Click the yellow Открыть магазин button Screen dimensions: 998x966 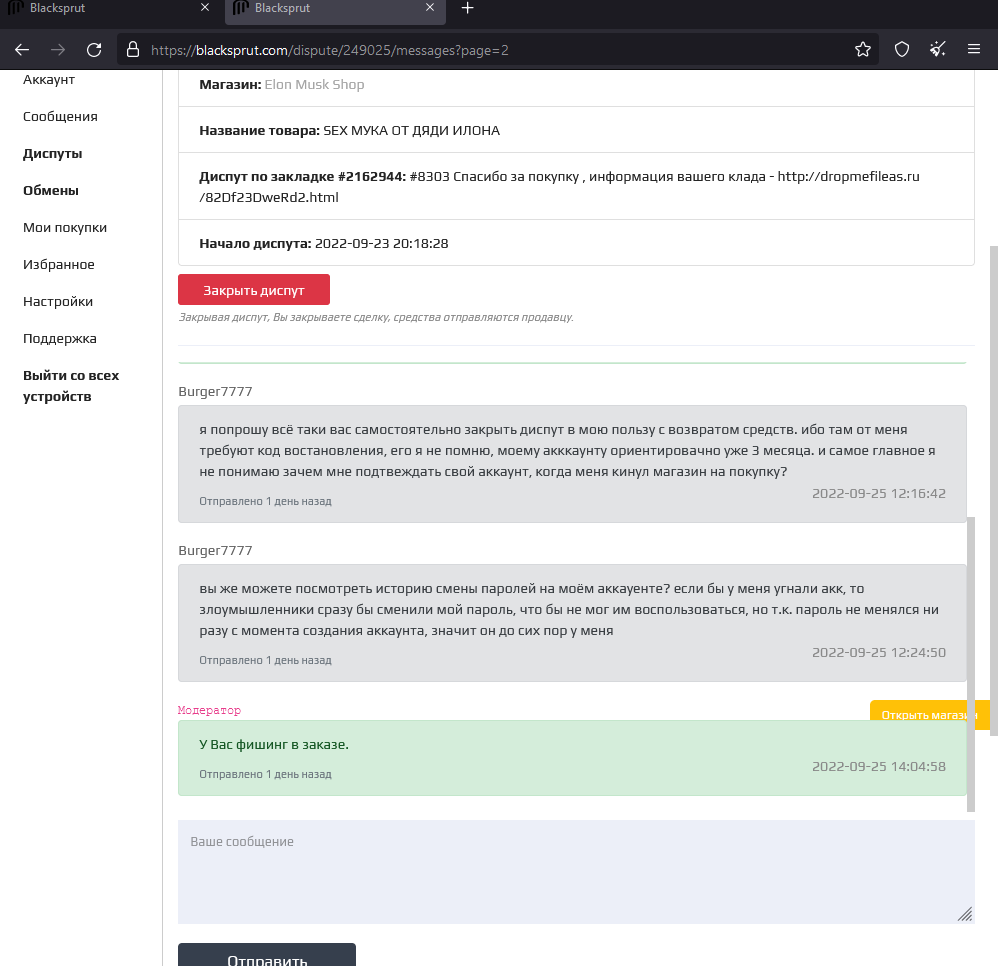pyautogui.click(x=930, y=715)
